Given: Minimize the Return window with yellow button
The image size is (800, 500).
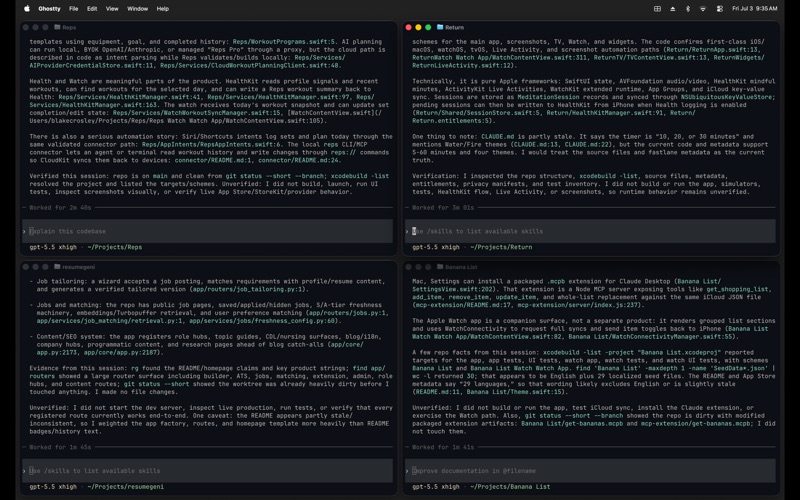Looking at the screenshot, I should pyautogui.click(x=418, y=28).
